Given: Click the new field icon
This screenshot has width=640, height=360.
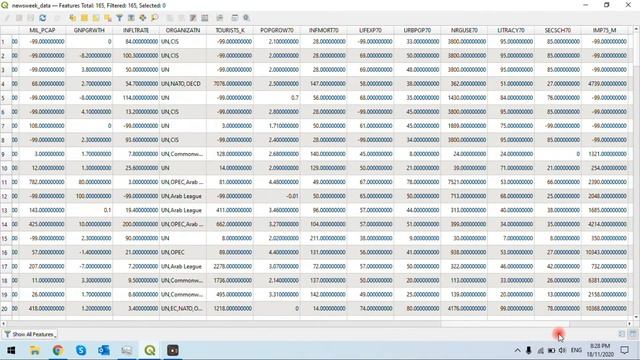Looking at the screenshot, I should tap(169, 18).
